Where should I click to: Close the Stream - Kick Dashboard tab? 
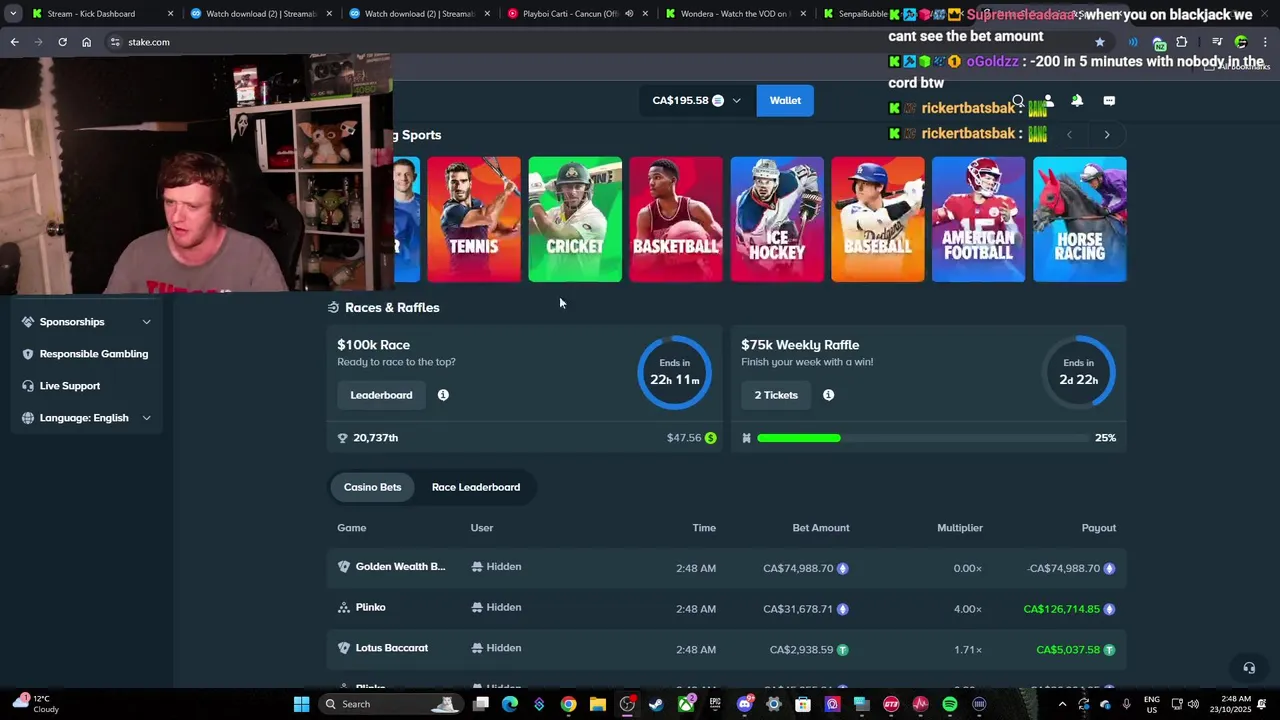tap(171, 14)
